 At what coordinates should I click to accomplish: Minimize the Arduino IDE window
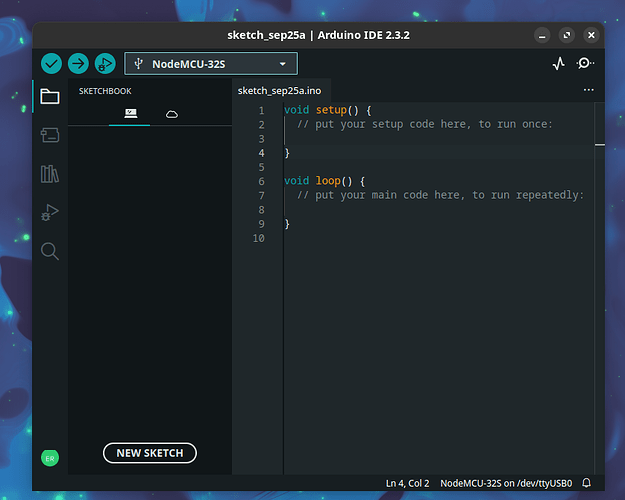542,35
